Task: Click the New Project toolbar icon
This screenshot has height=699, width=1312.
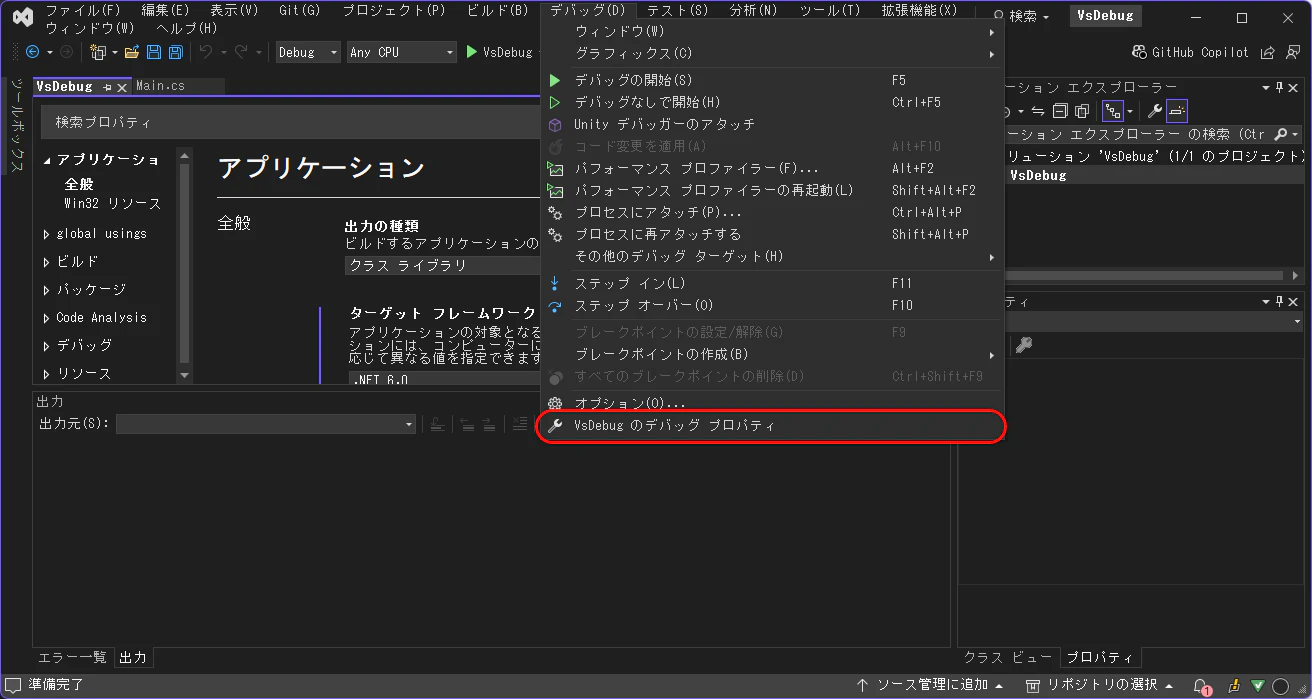Action: pyautogui.click(x=98, y=52)
